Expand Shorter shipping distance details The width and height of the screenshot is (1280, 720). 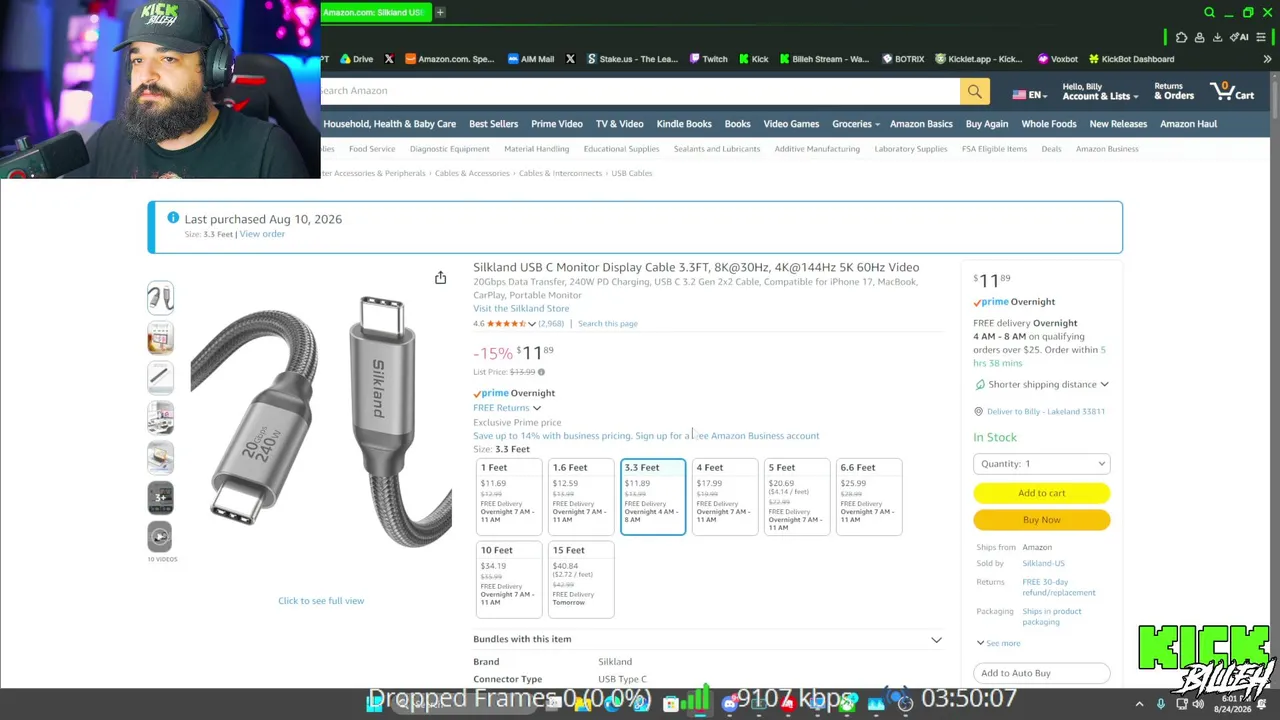click(1041, 384)
